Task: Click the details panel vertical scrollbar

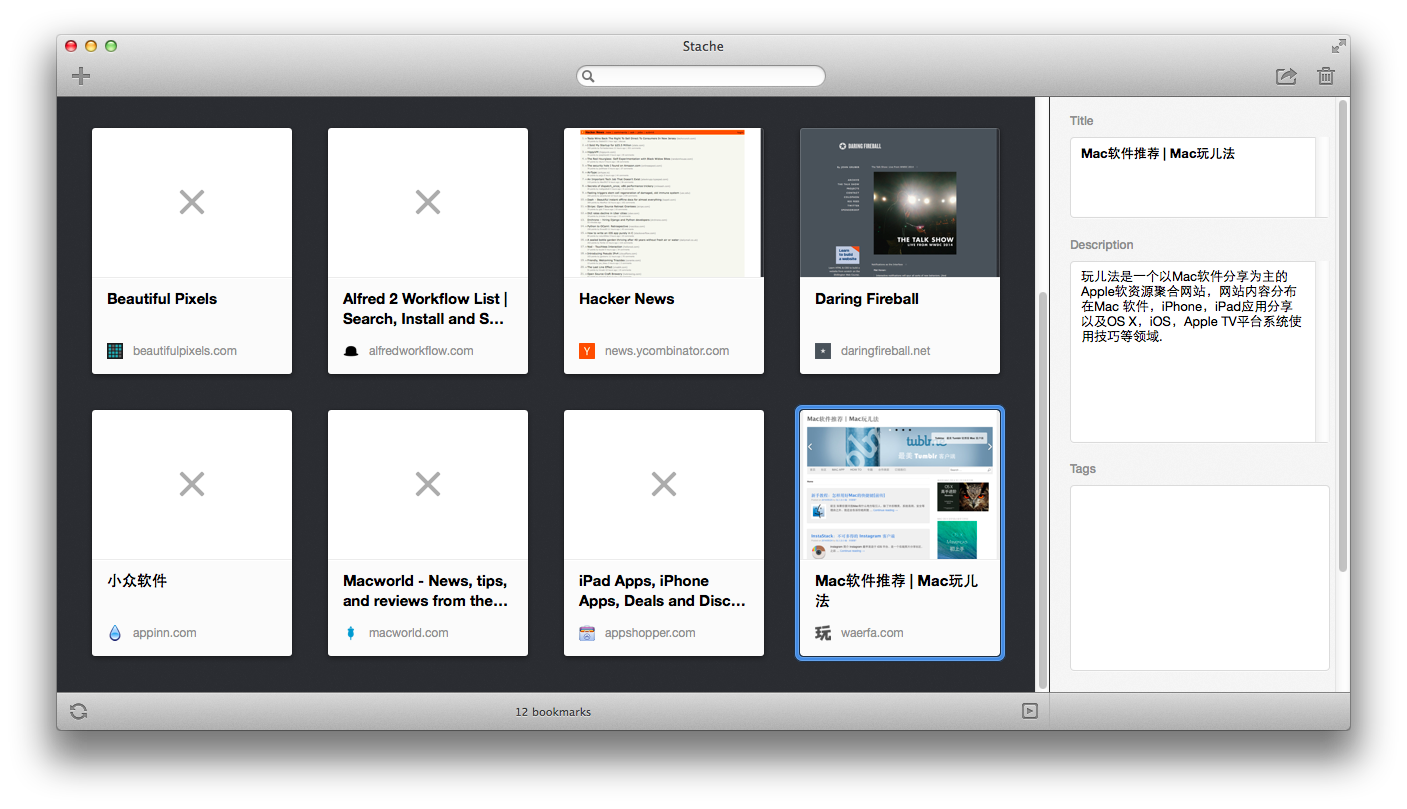Action: (1343, 336)
